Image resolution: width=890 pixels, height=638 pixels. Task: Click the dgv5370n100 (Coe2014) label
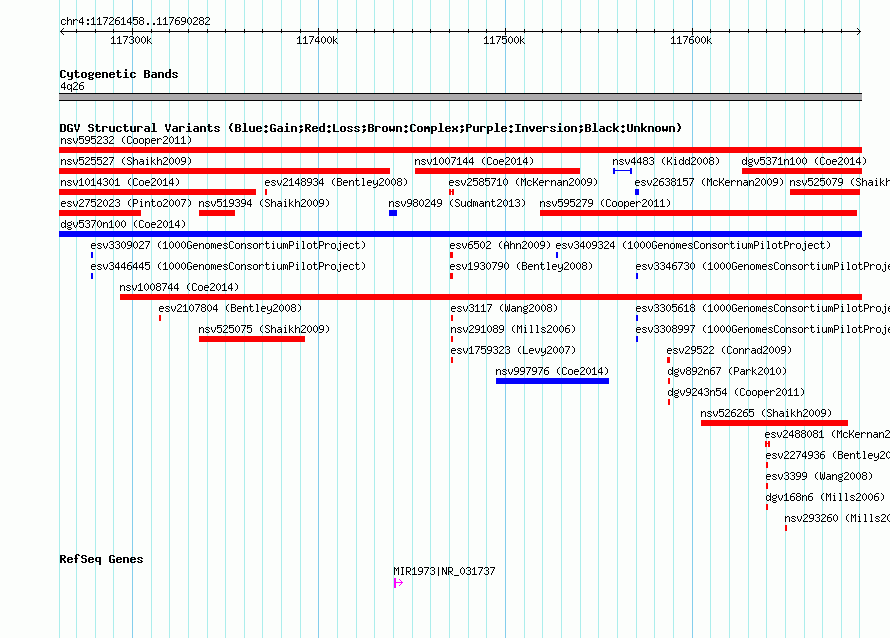(x=123, y=224)
